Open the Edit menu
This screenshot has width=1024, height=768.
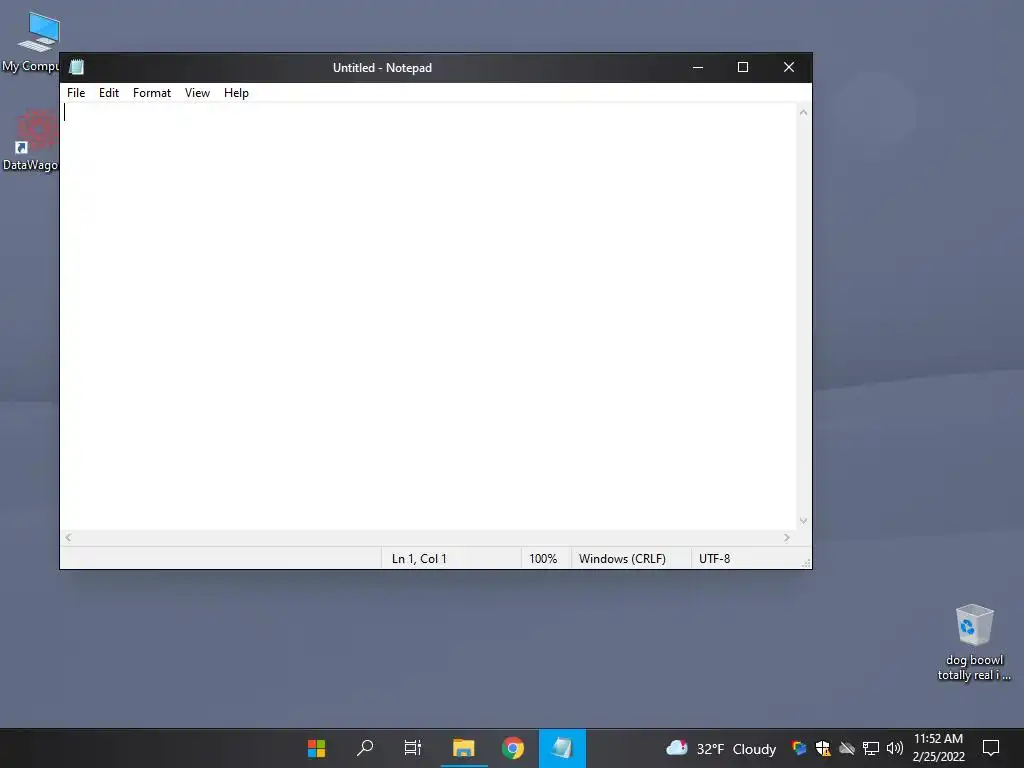tap(108, 93)
